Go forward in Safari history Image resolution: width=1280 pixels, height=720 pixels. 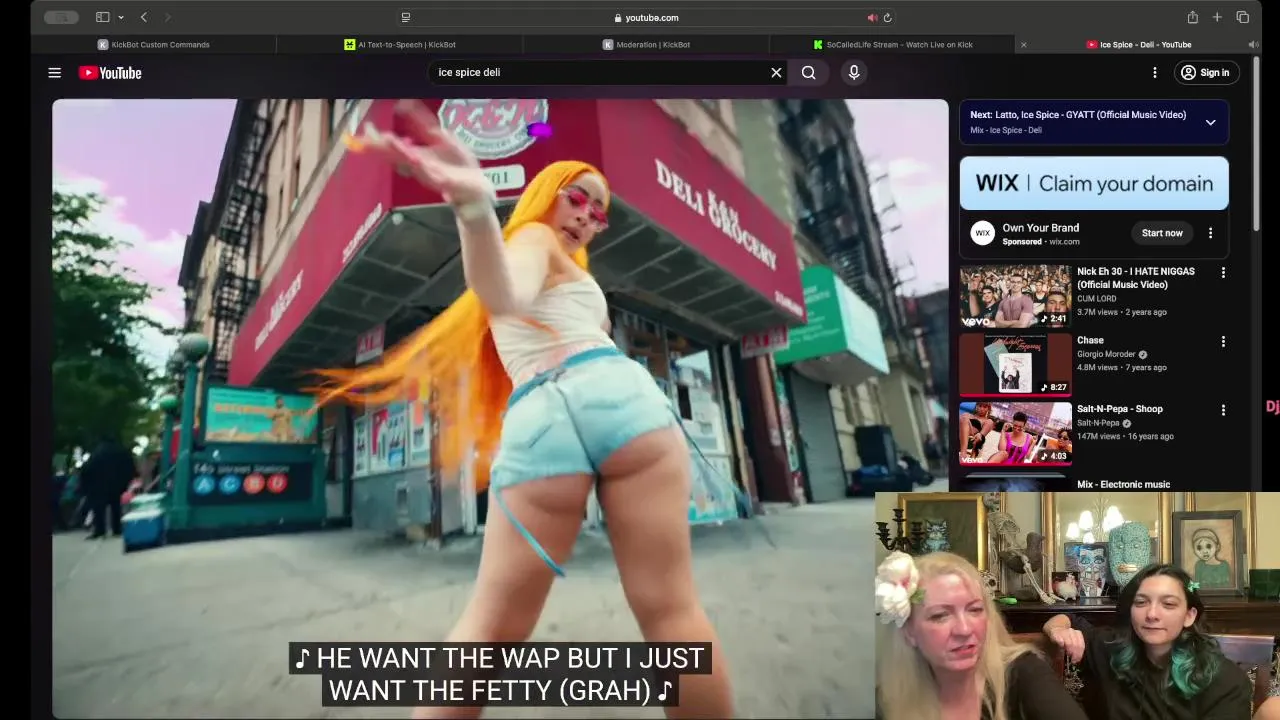click(167, 17)
